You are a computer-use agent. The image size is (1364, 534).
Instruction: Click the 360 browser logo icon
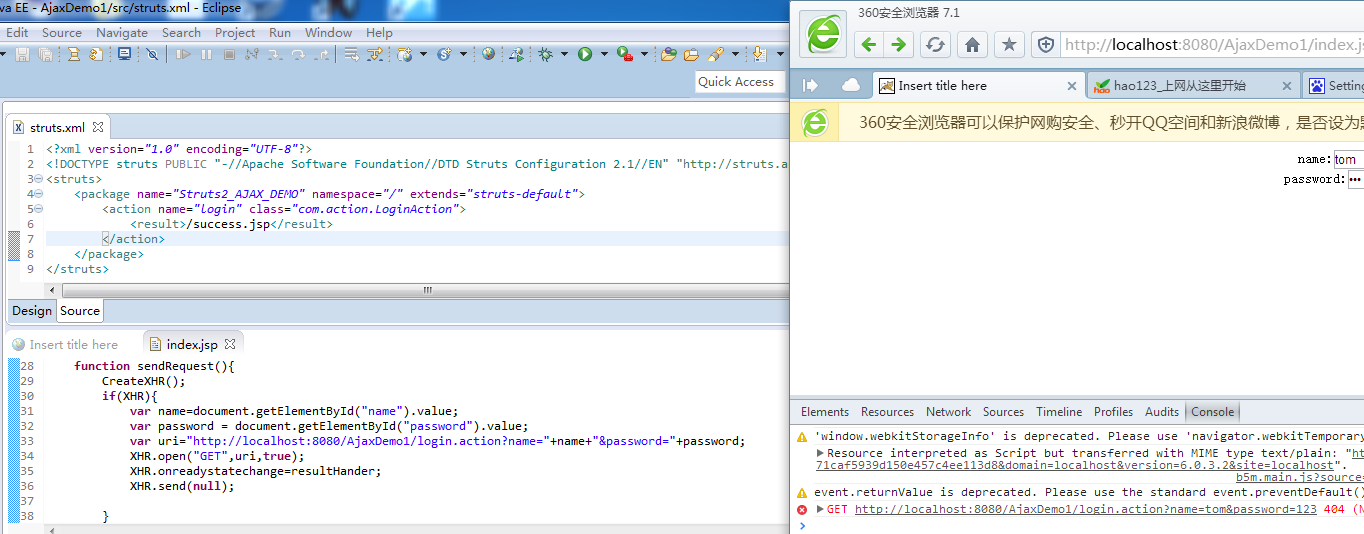coord(824,35)
